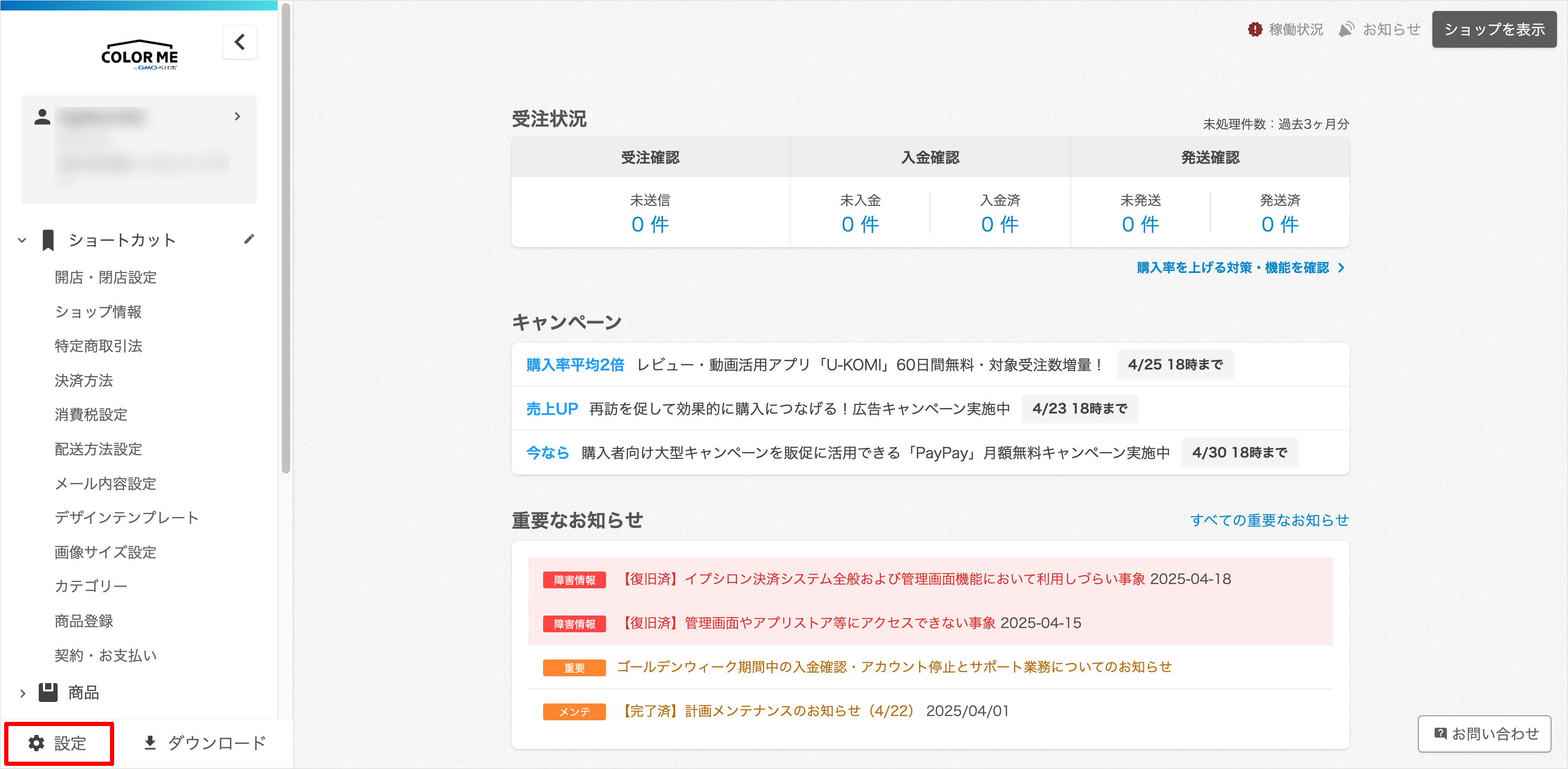
Task: Click the ショップを表示 button
Action: pyautogui.click(x=1494, y=29)
